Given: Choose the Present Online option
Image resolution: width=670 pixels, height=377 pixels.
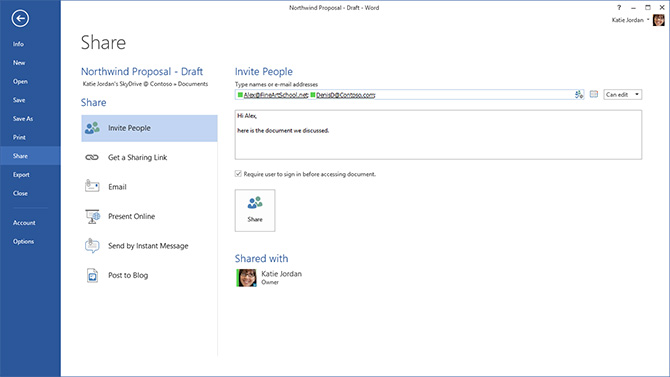Looking at the screenshot, I should [149, 216].
